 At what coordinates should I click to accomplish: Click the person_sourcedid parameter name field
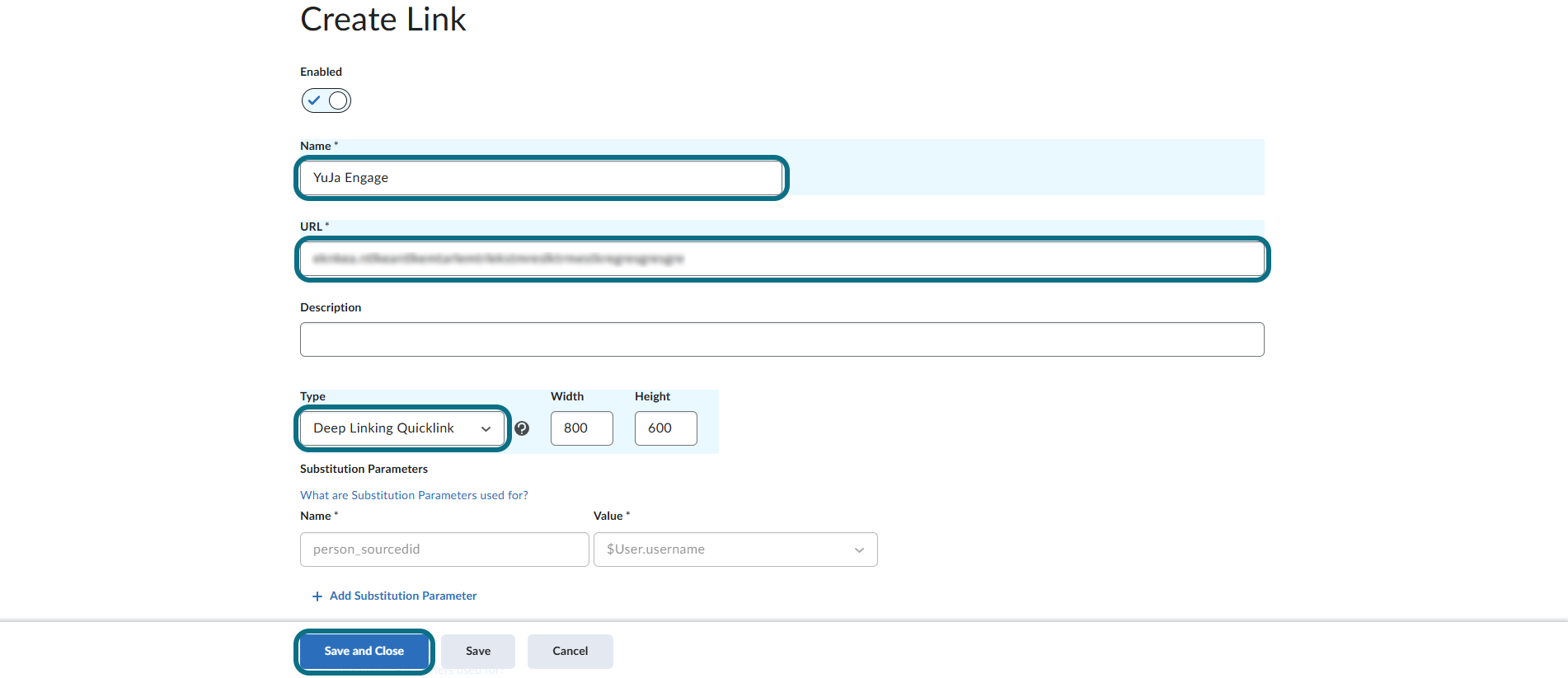pos(444,549)
